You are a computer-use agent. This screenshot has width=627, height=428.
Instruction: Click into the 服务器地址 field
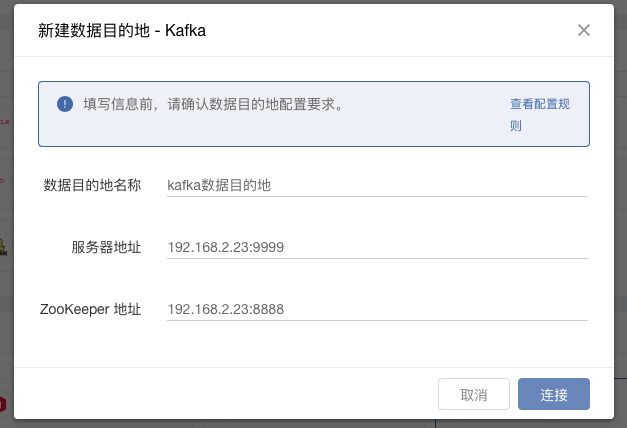tap(377, 247)
